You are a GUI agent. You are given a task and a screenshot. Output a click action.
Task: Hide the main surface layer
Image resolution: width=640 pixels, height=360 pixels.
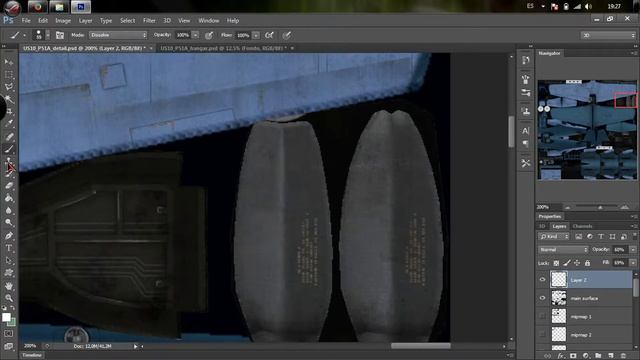(x=542, y=298)
